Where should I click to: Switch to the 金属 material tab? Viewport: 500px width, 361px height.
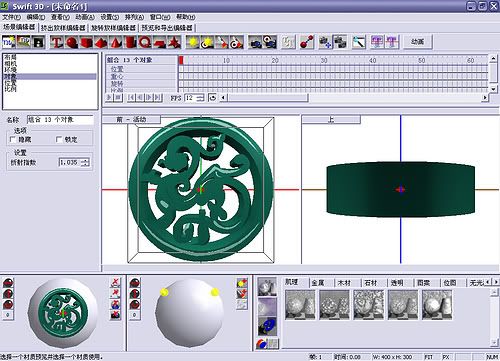coord(318,283)
